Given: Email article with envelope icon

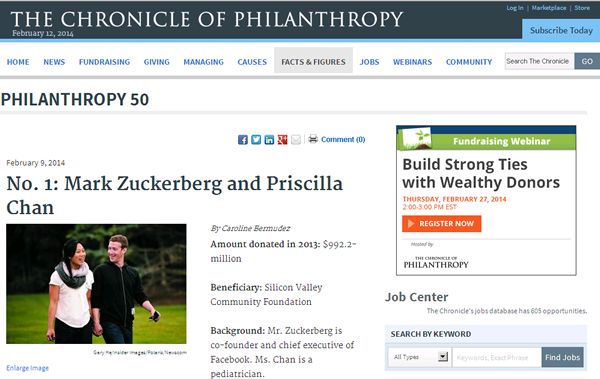Looking at the screenshot, I should click(296, 140).
